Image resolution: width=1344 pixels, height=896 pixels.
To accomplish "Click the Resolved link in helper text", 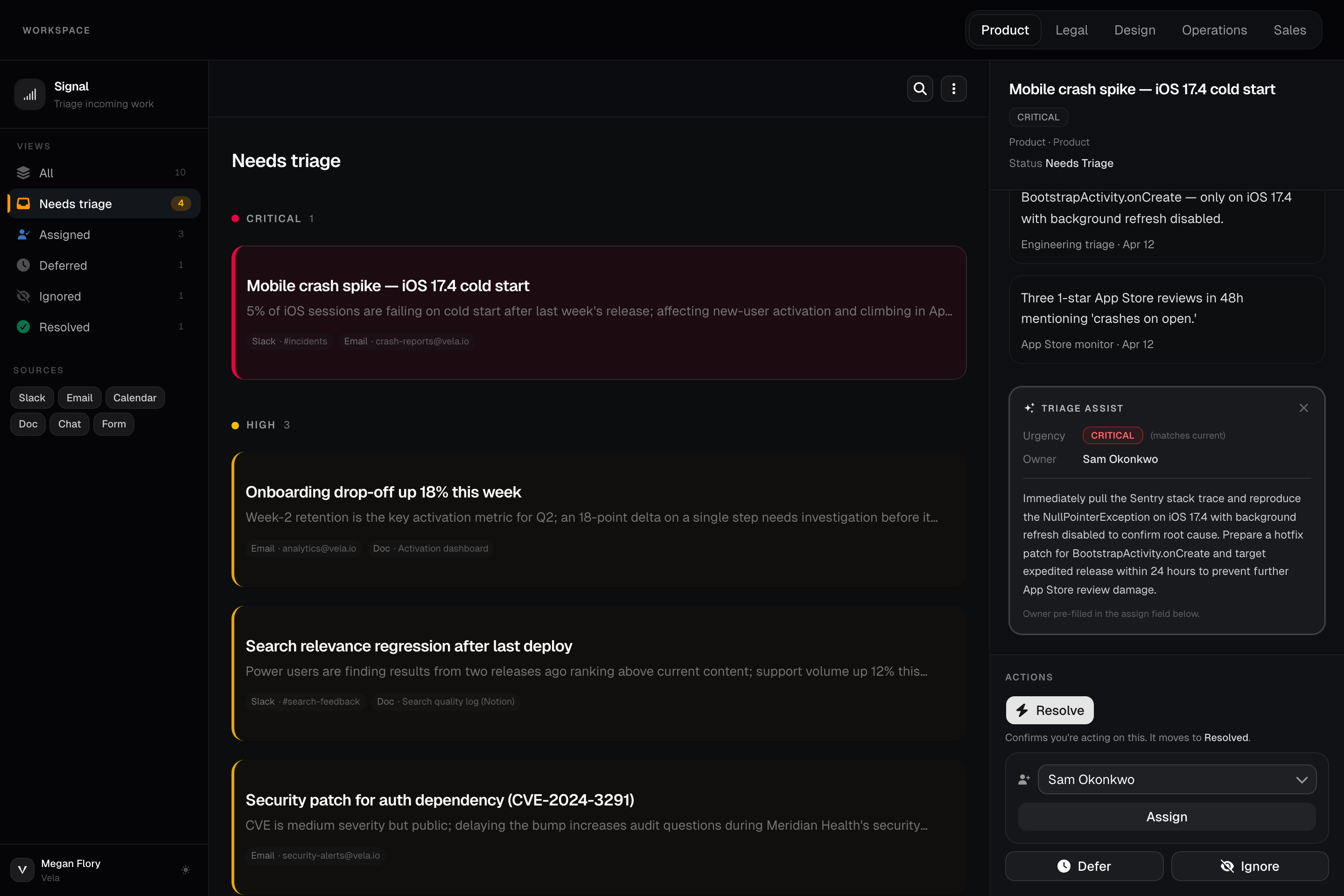I will pos(1226,738).
